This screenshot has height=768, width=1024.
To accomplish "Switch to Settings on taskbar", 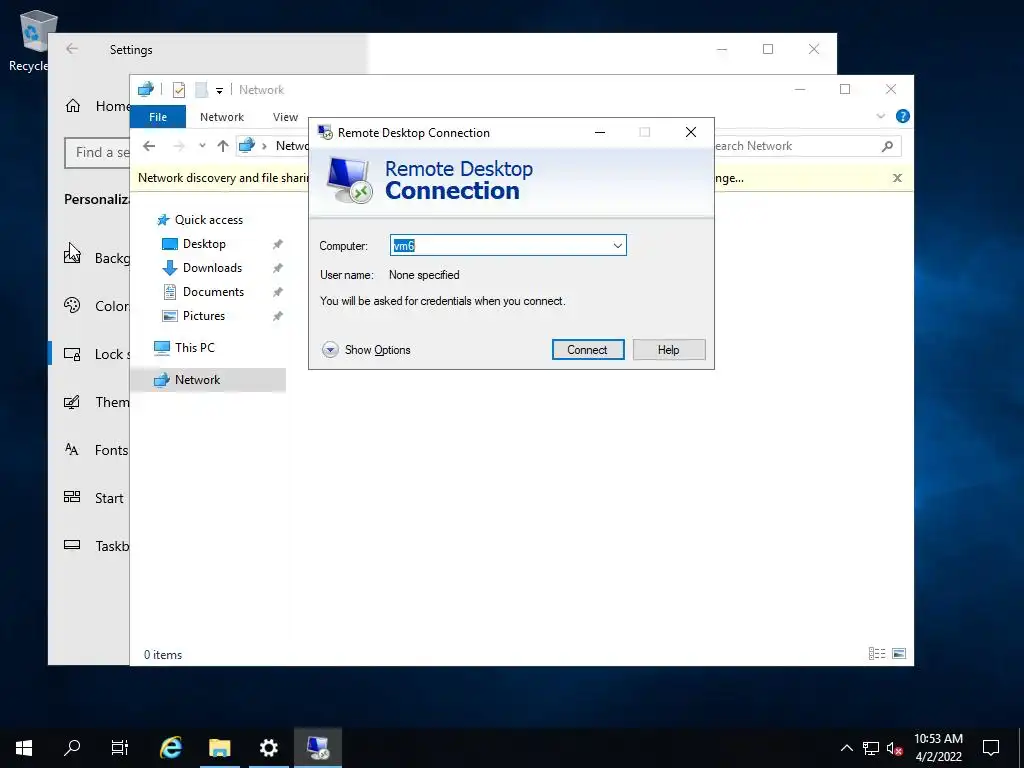I will click(x=268, y=748).
